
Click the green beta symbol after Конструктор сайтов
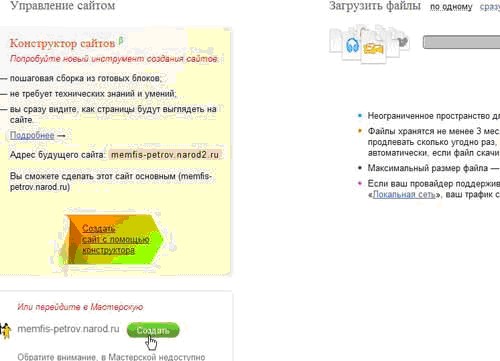pos(121,41)
